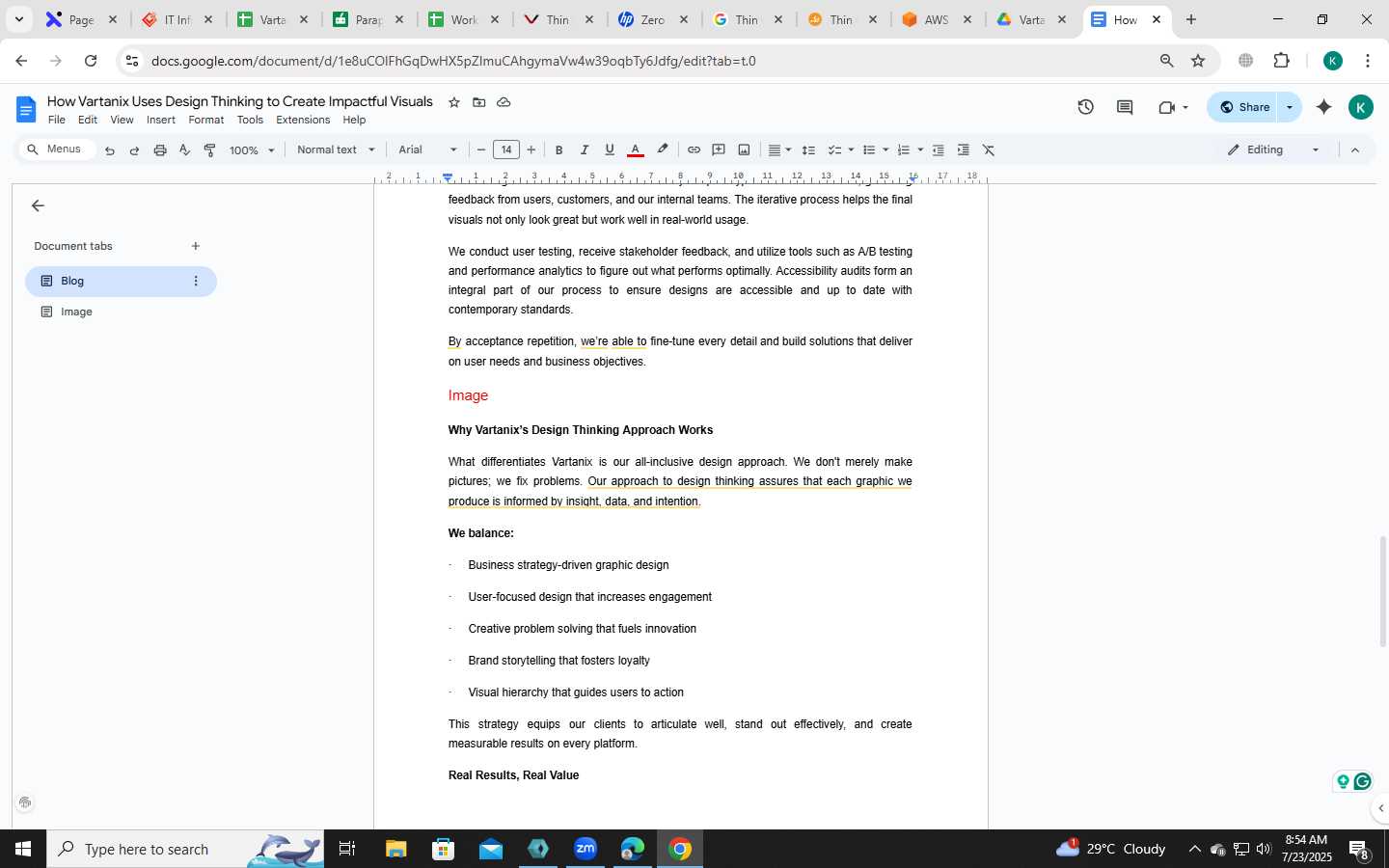Select the Blog document tab
Image resolution: width=1389 pixels, height=868 pixels.
121,281
